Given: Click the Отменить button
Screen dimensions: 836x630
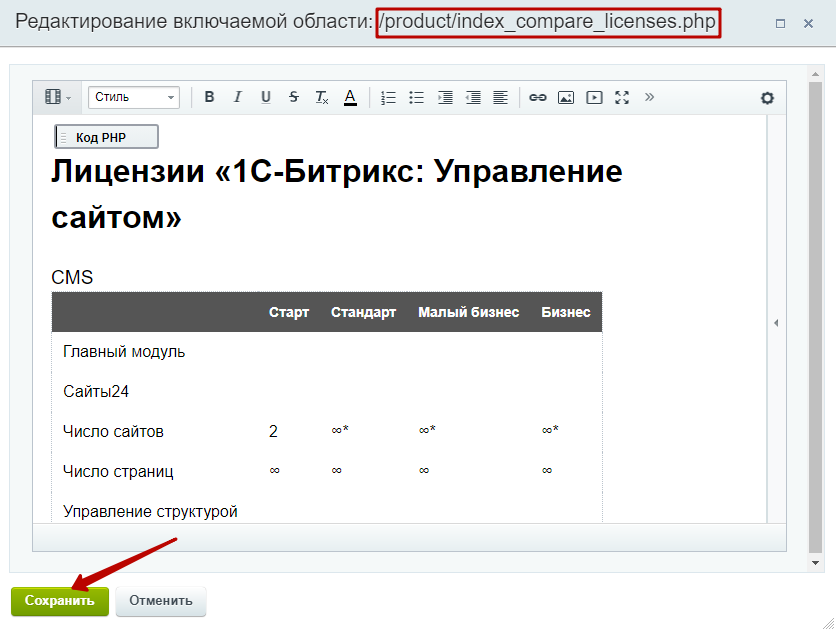Looking at the screenshot, I should click(x=160, y=601).
